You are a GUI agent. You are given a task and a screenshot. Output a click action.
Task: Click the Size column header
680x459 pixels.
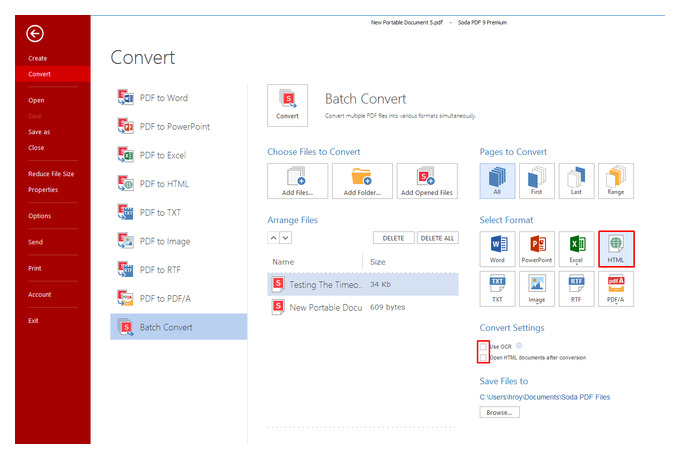click(x=377, y=262)
